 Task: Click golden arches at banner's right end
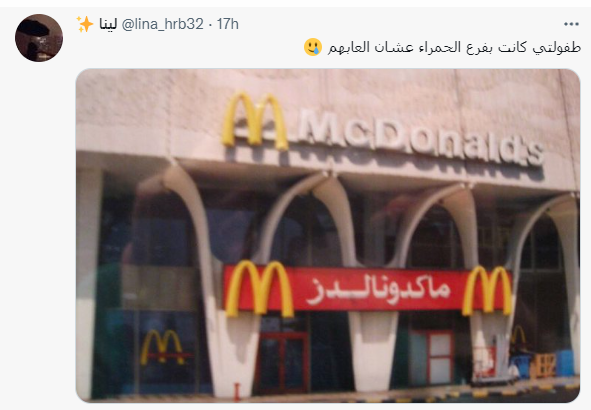[x=487, y=290]
